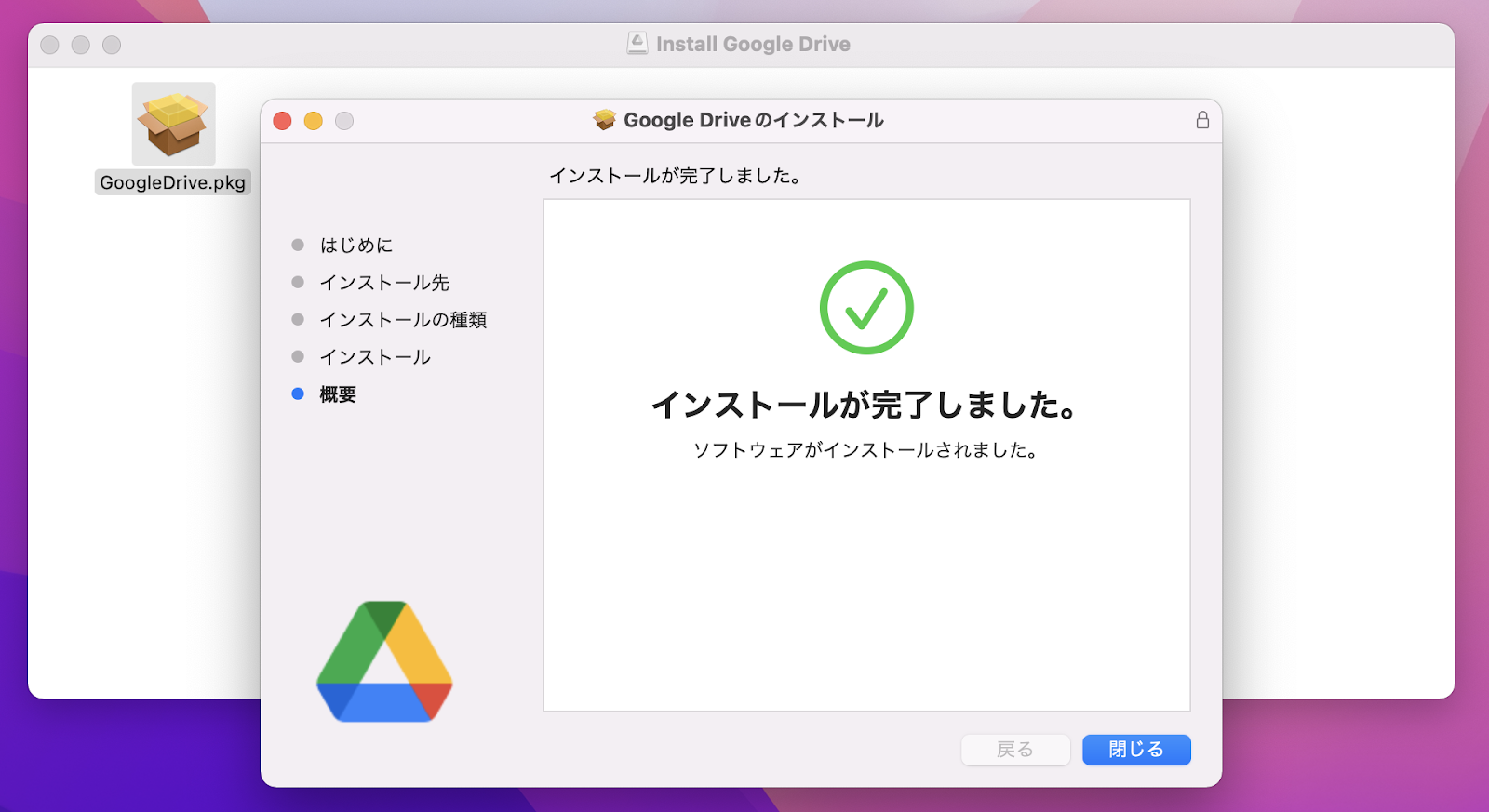
Task: Click the Install Google Drive window title
Action: coord(753,44)
